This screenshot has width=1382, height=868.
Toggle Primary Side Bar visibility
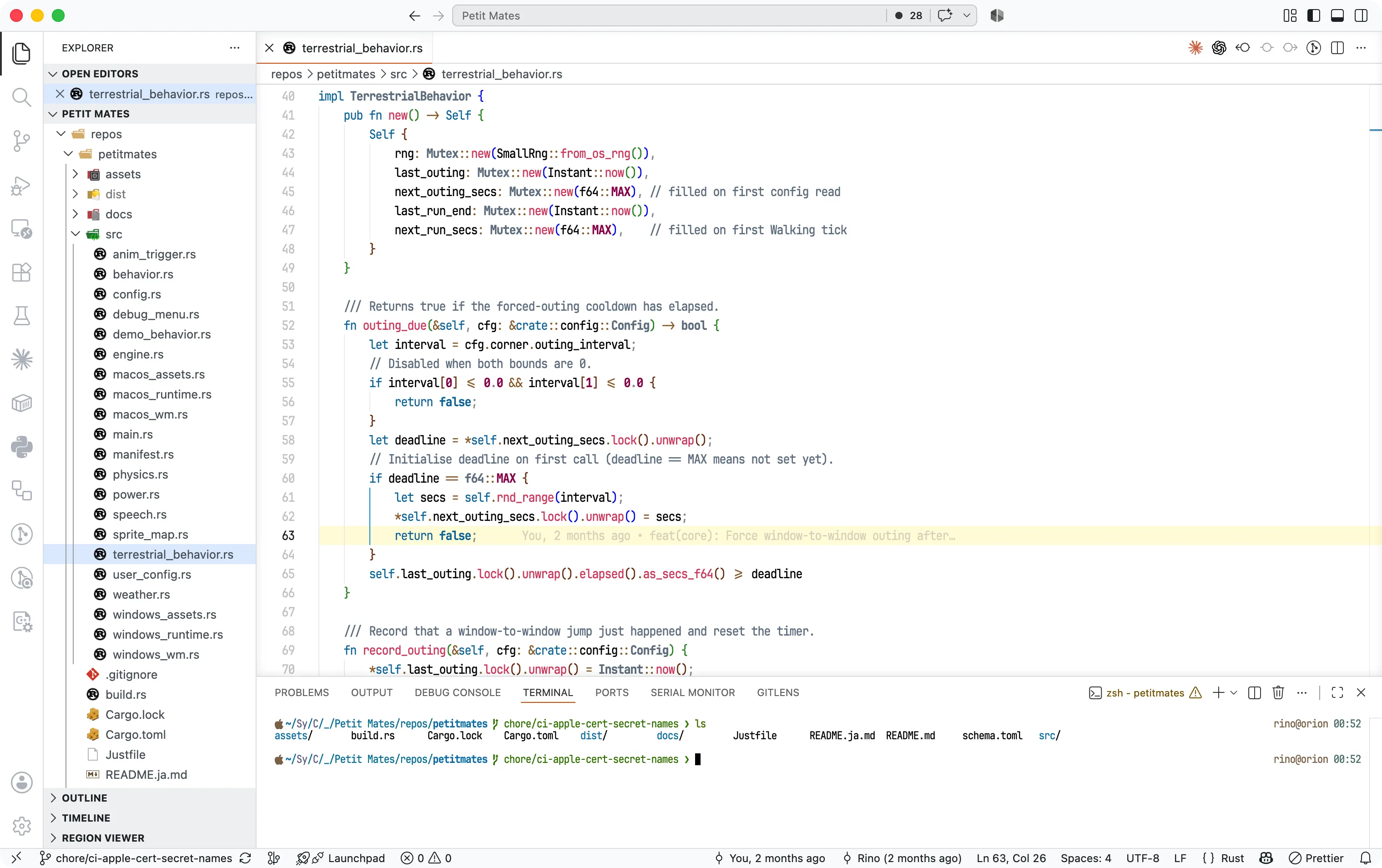(1314, 15)
